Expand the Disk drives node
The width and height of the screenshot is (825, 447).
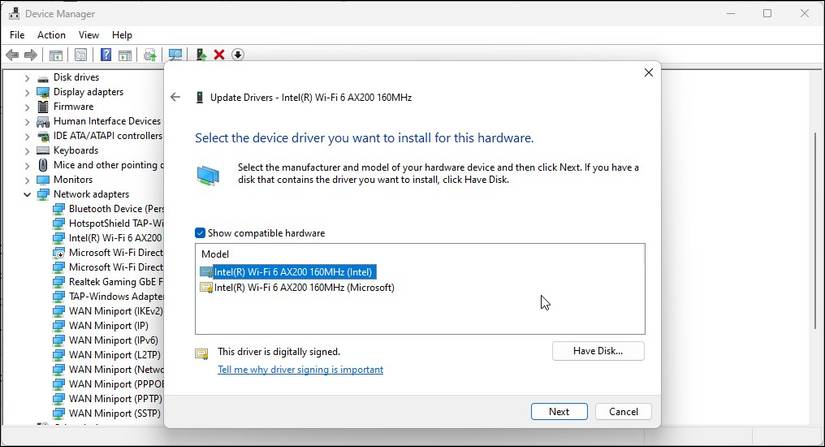click(28, 78)
